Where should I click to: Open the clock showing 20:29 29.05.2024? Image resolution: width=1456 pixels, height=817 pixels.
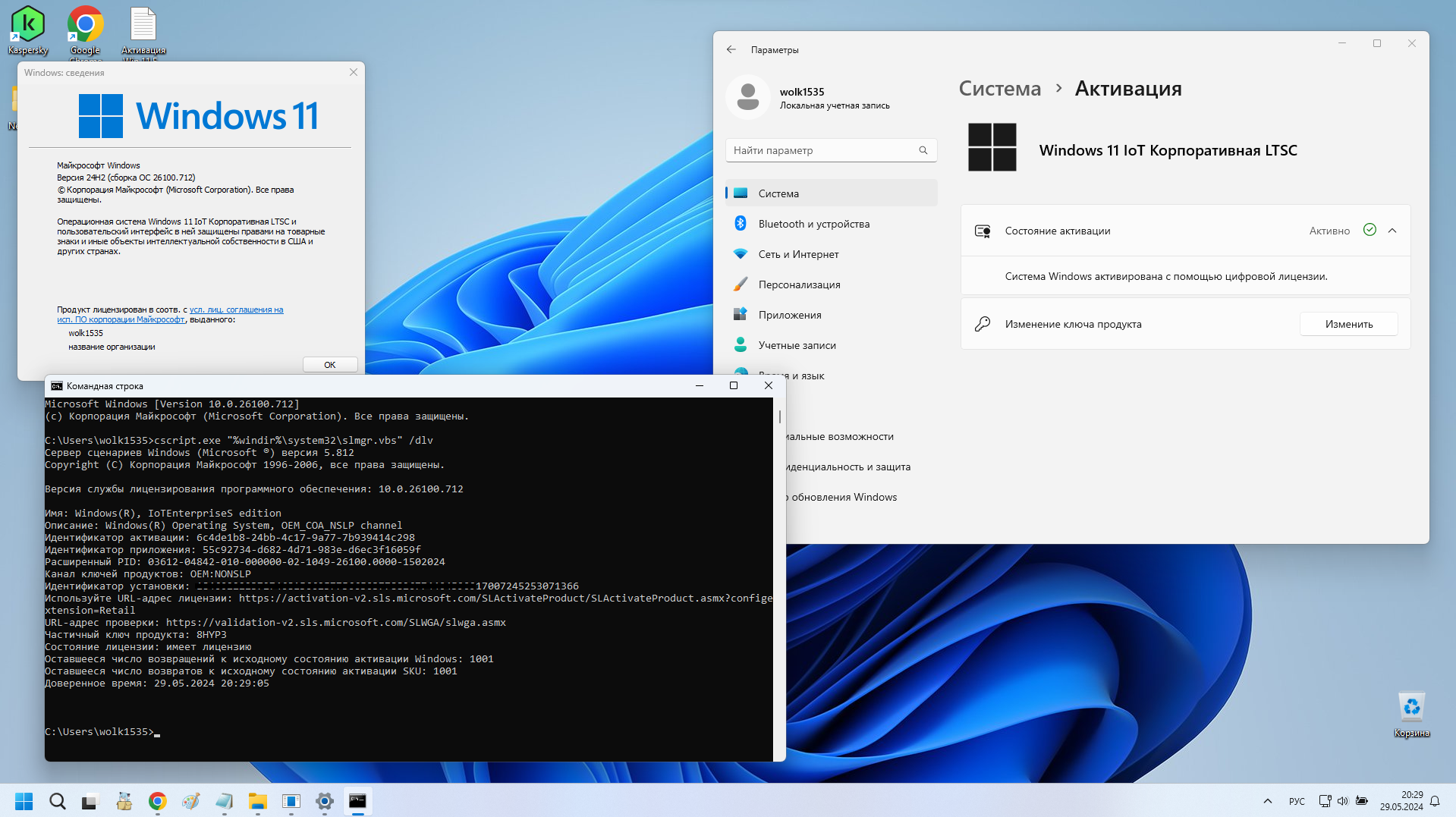tap(1401, 801)
